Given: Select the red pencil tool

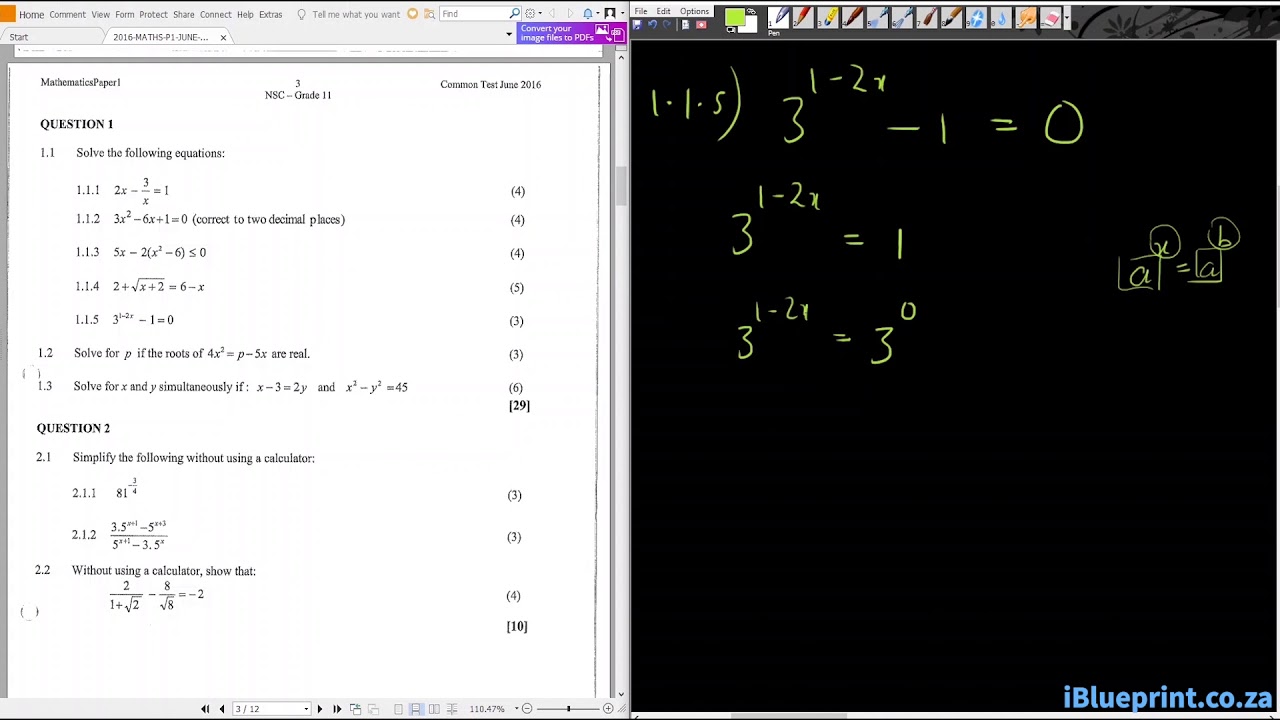Looking at the screenshot, I should coord(804,18).
